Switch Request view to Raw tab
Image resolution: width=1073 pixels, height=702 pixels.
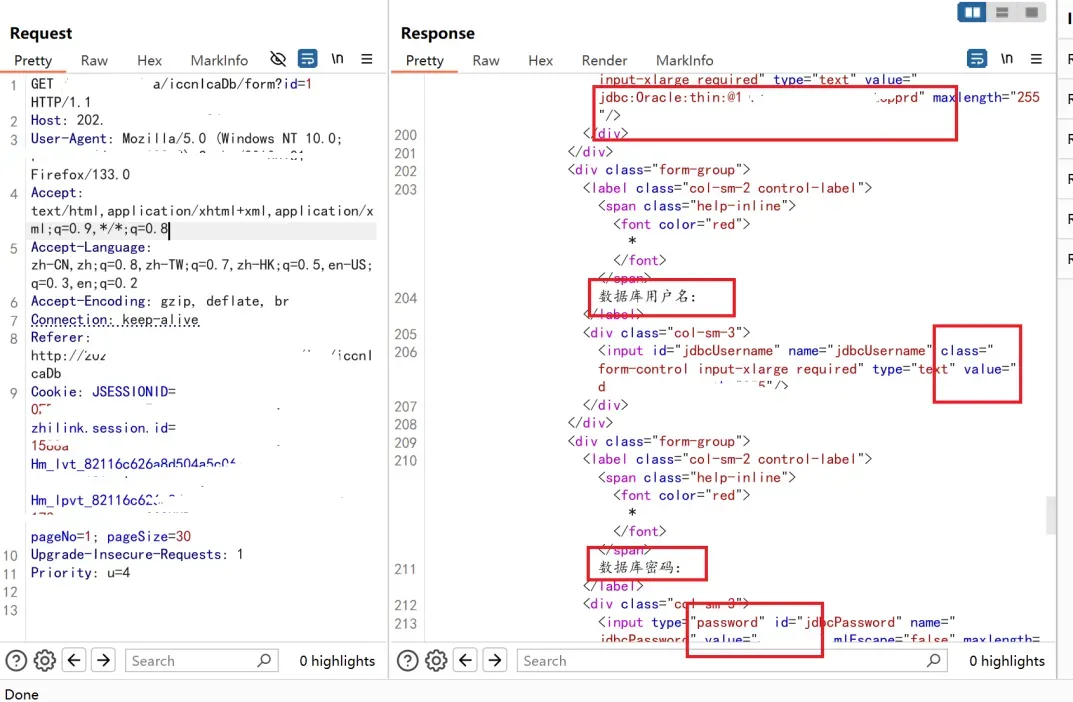point(94,60)
